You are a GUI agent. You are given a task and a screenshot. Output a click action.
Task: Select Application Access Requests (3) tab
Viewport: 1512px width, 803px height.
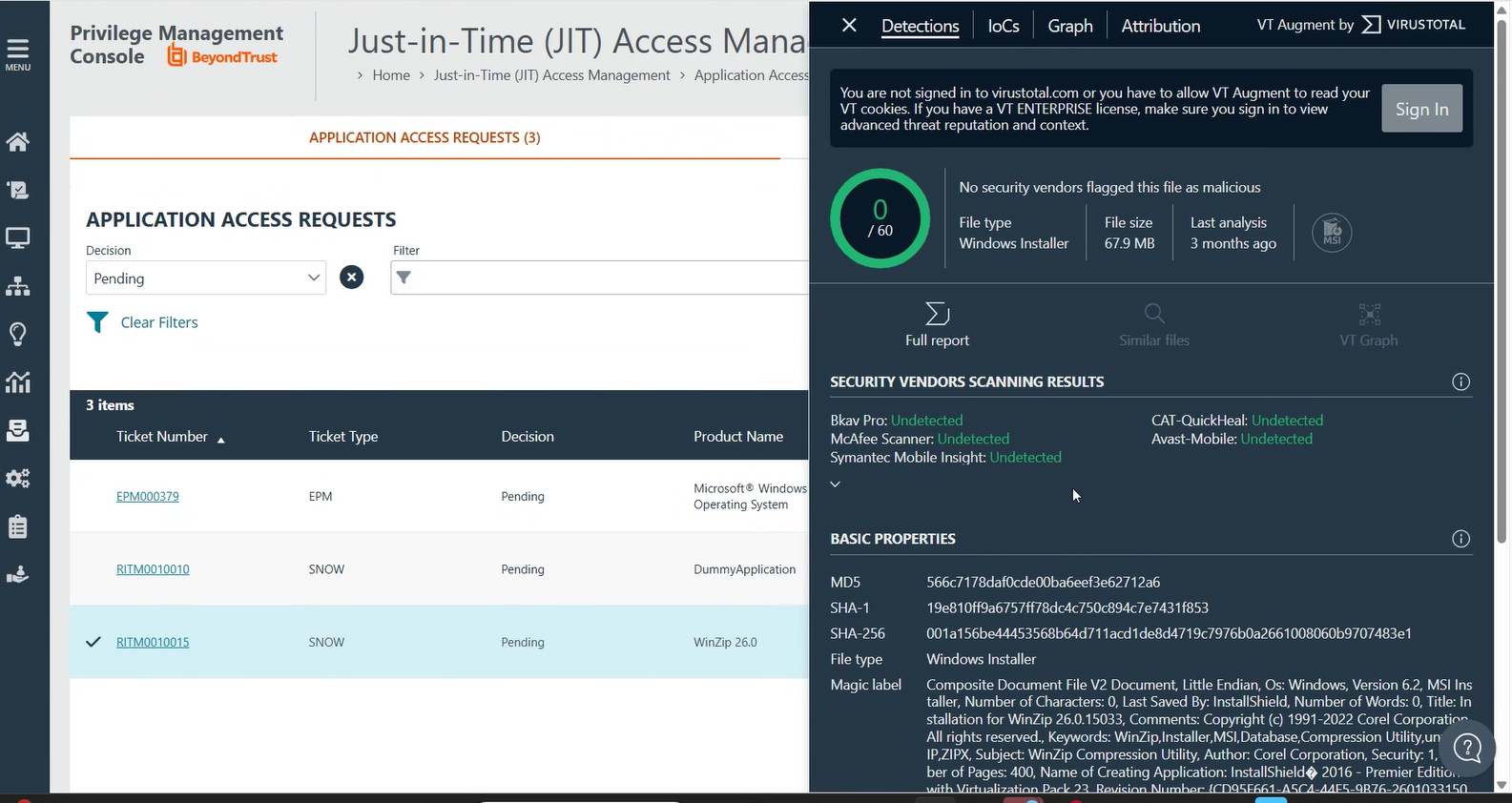425,137
